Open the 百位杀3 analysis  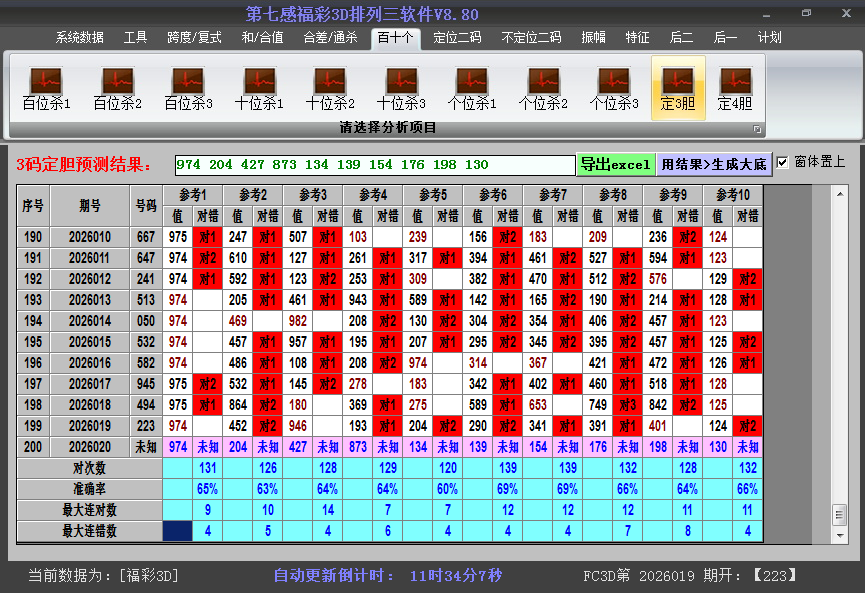[188, 88]
